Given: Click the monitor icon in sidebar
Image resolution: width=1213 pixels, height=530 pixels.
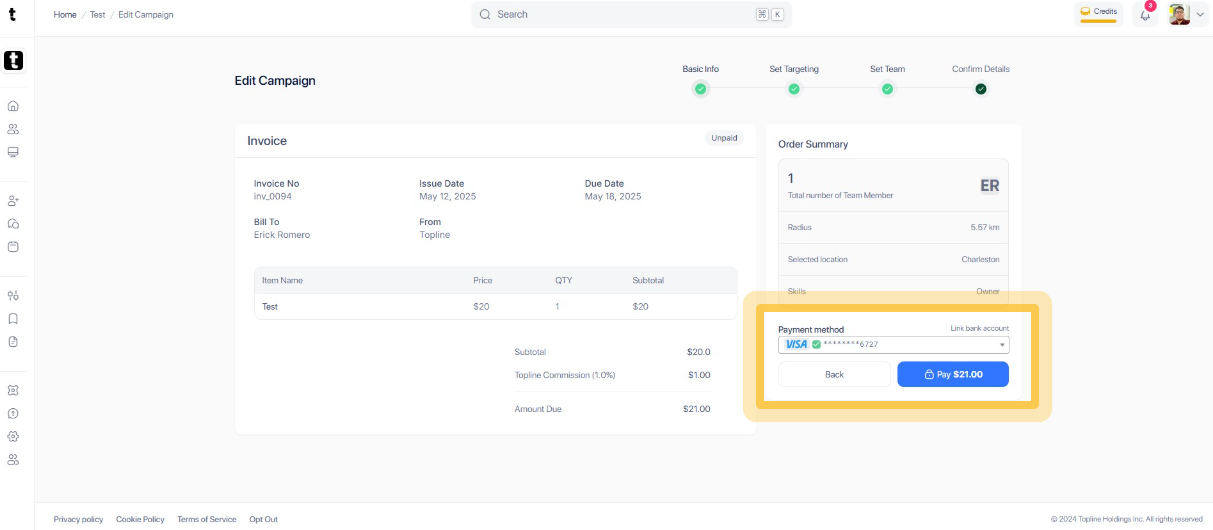Looking at the screenshot, I should coord(13,152).
